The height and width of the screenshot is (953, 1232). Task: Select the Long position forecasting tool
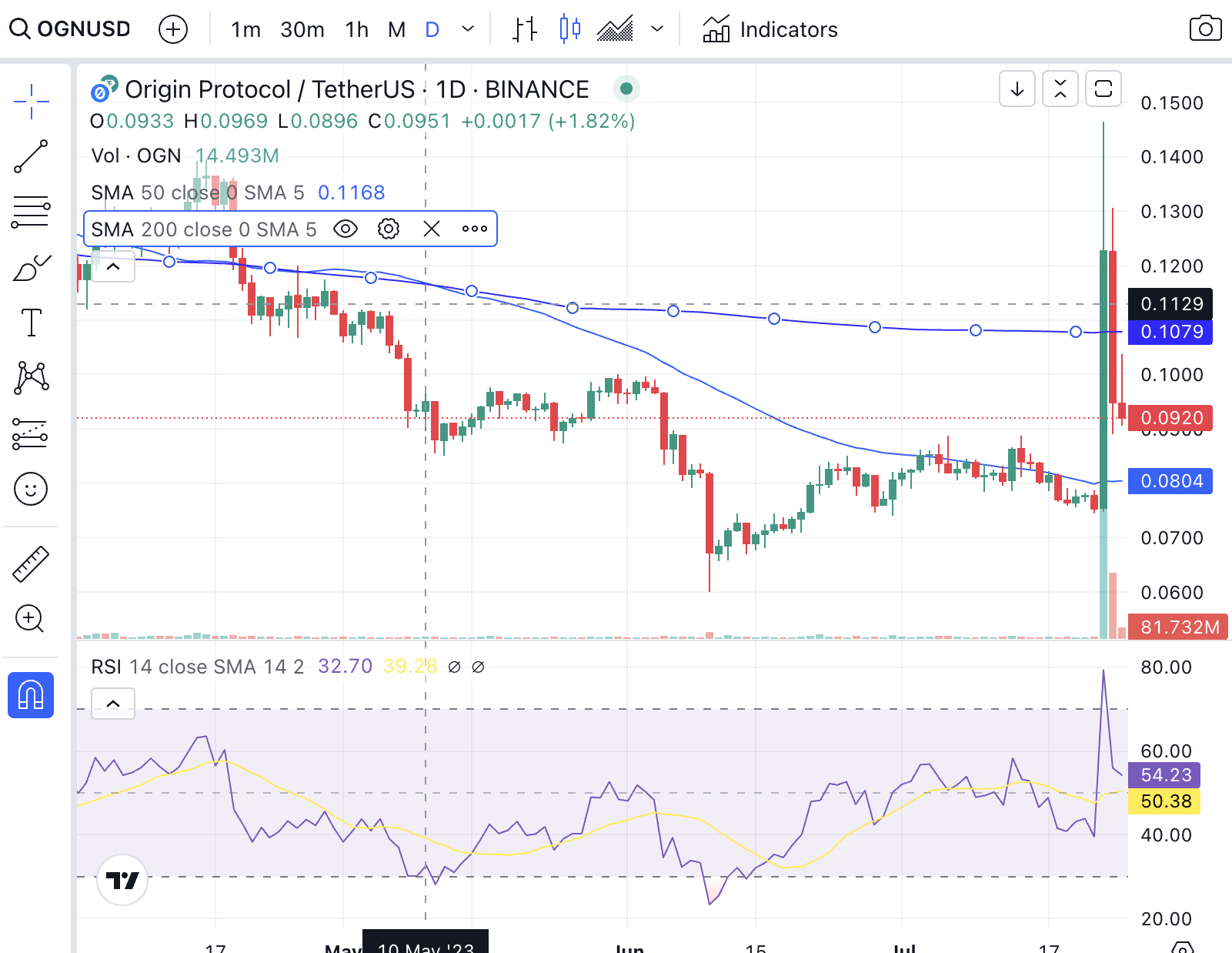(32, 433)
